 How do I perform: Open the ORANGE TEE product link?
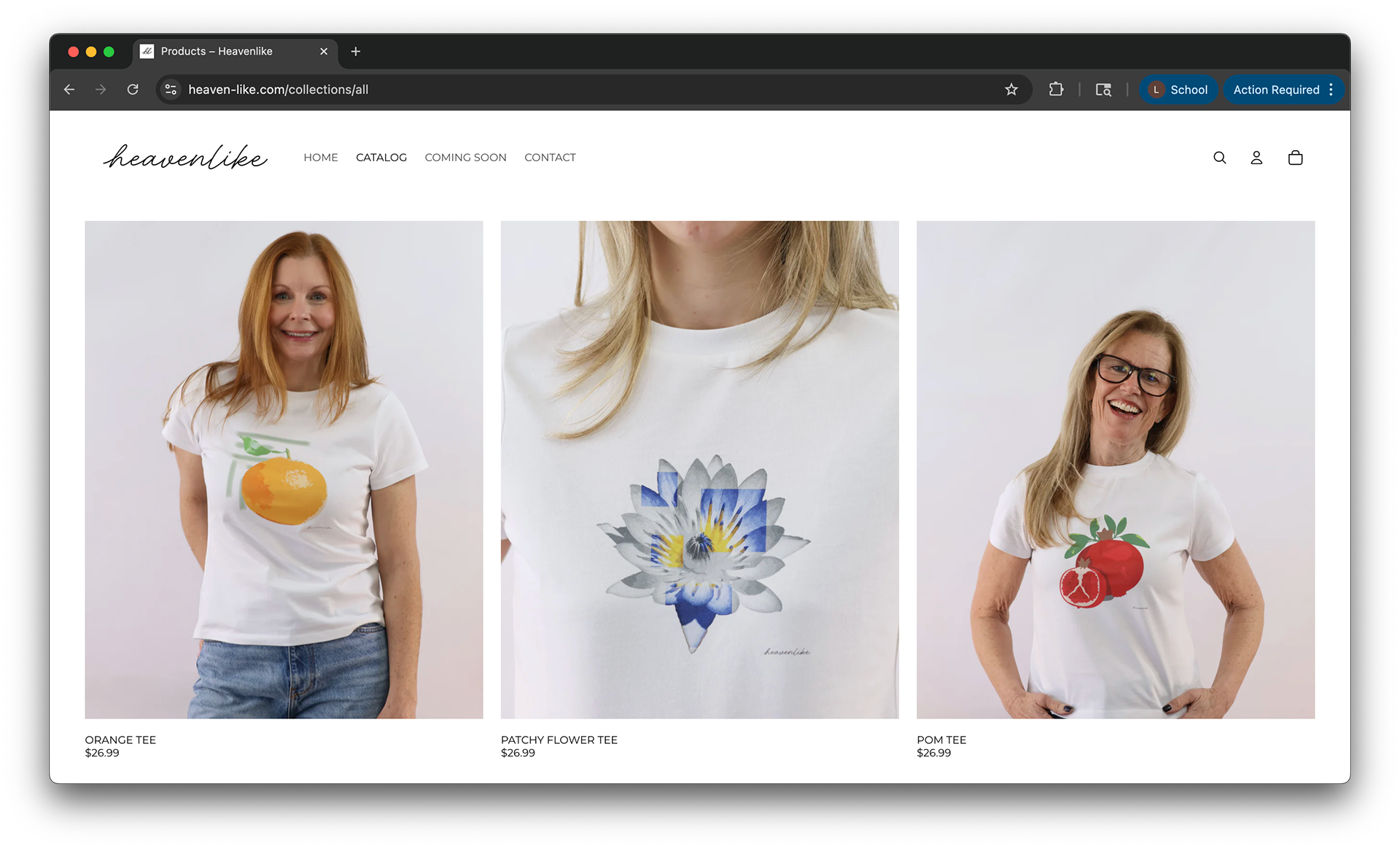120,740
